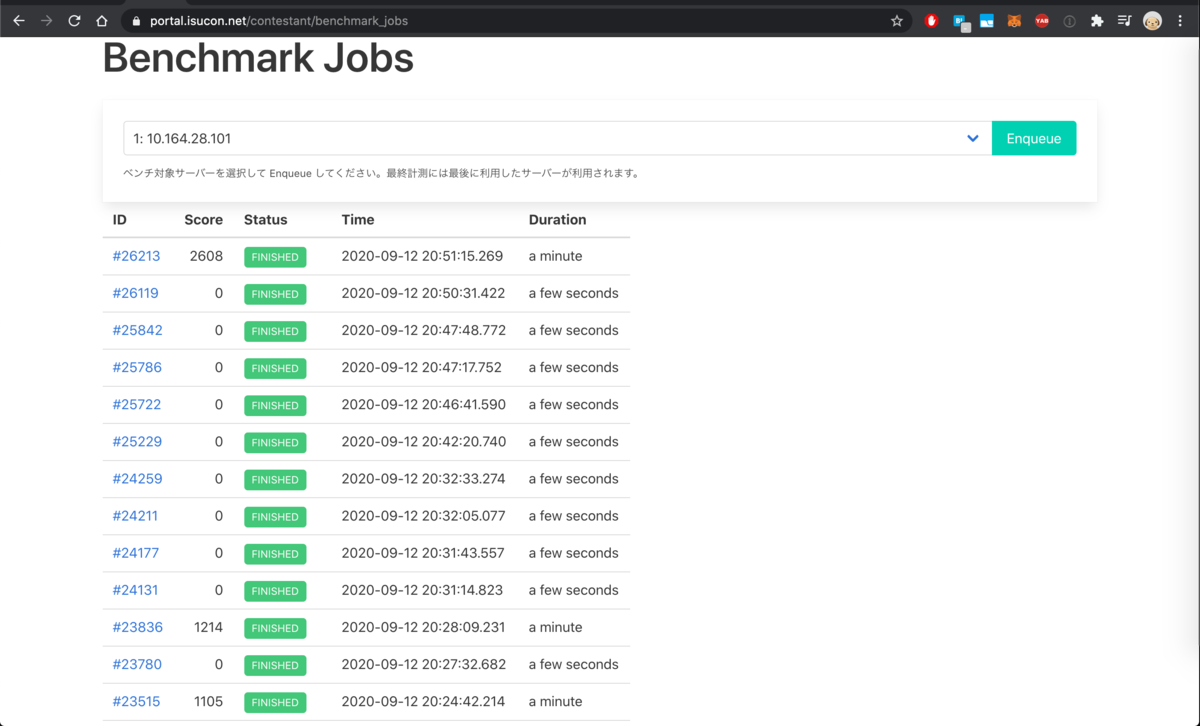Open the Chrome three-dot menu
Image resolution: width=1200 pixels, height=726 pixels.
point(1180,20)
